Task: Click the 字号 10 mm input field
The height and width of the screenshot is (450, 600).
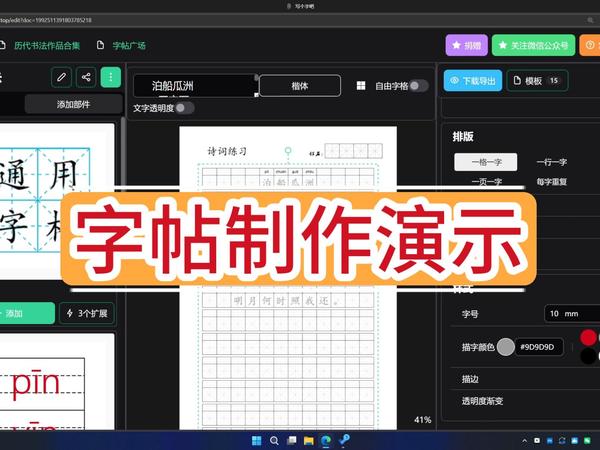Action: [x=572, y=313]
